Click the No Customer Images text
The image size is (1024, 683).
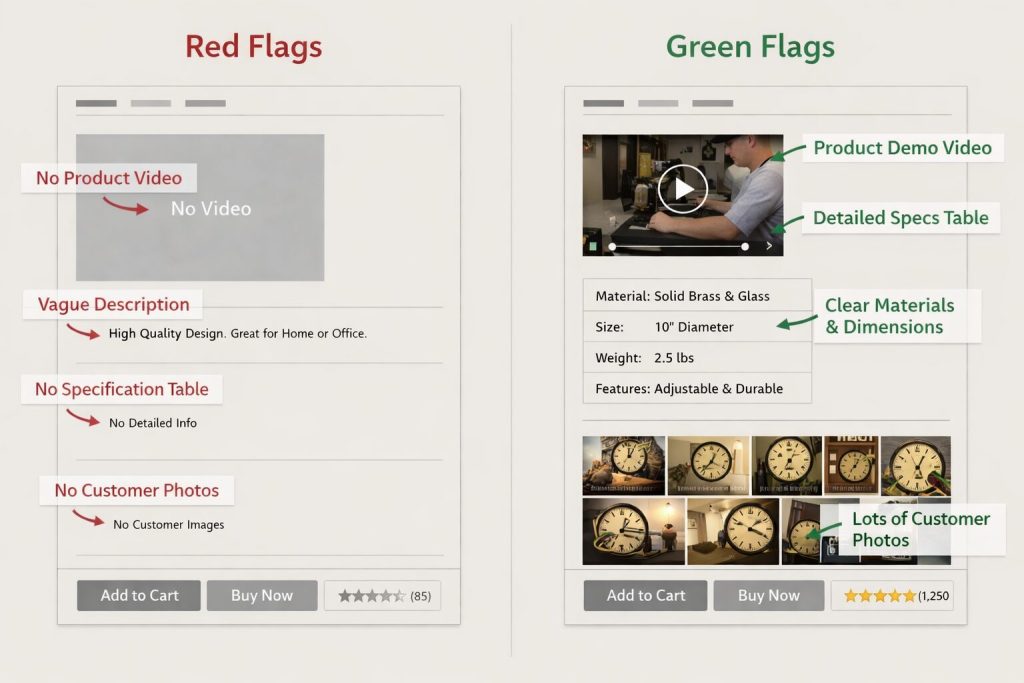pos(168,524)
